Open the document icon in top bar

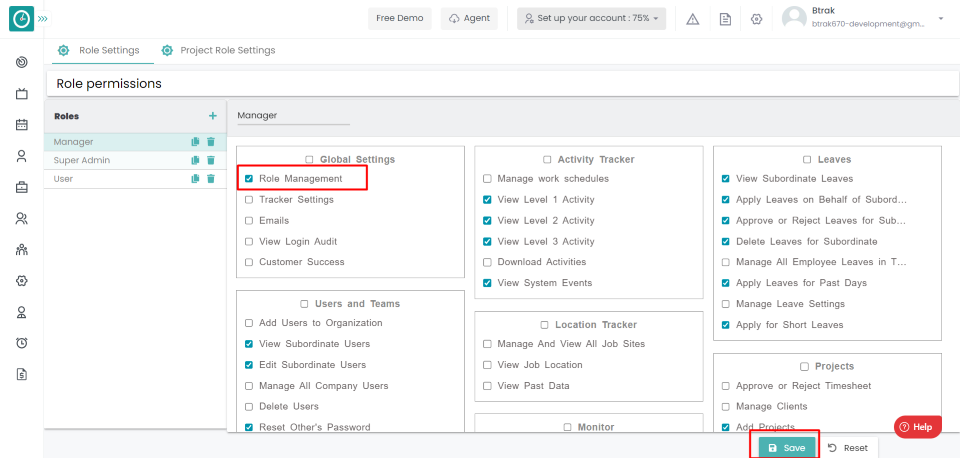[725, 19]
